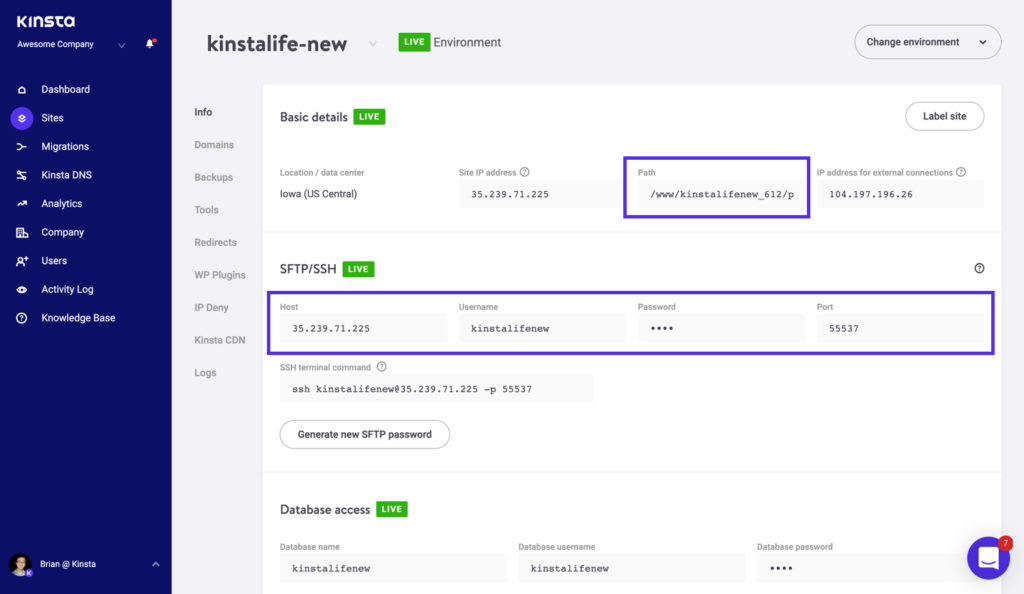Open the Intercom chat bubble
The image size is (1024, 594).
pos(988,557)
